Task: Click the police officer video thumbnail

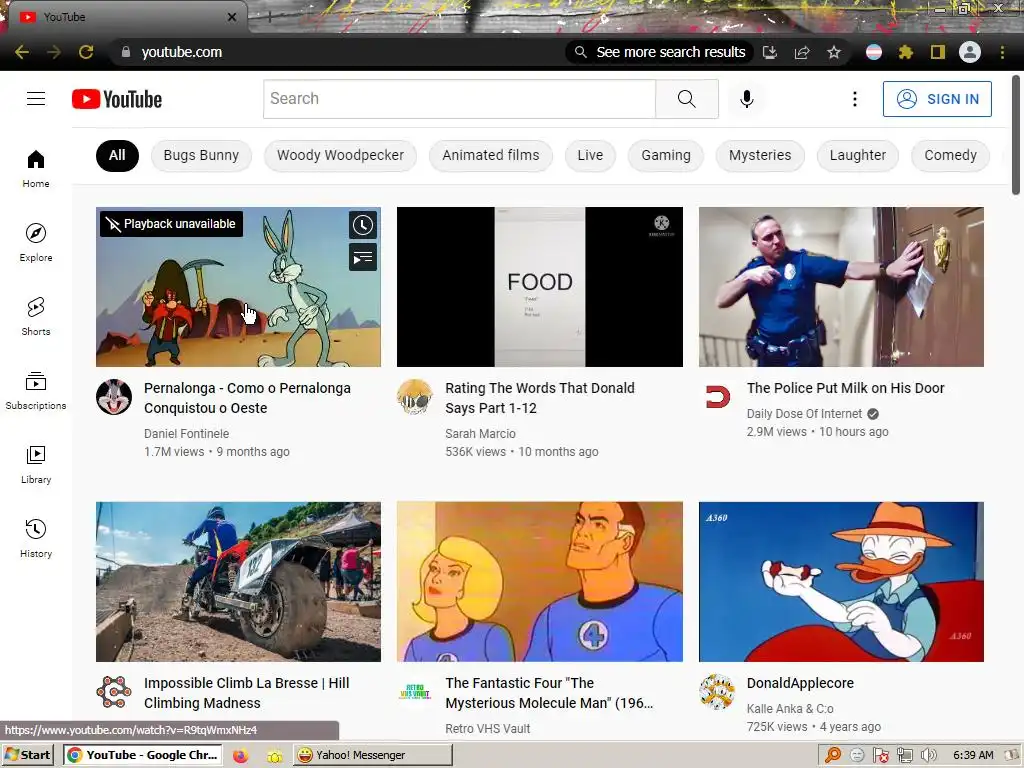Action: (x=841, y=287)
